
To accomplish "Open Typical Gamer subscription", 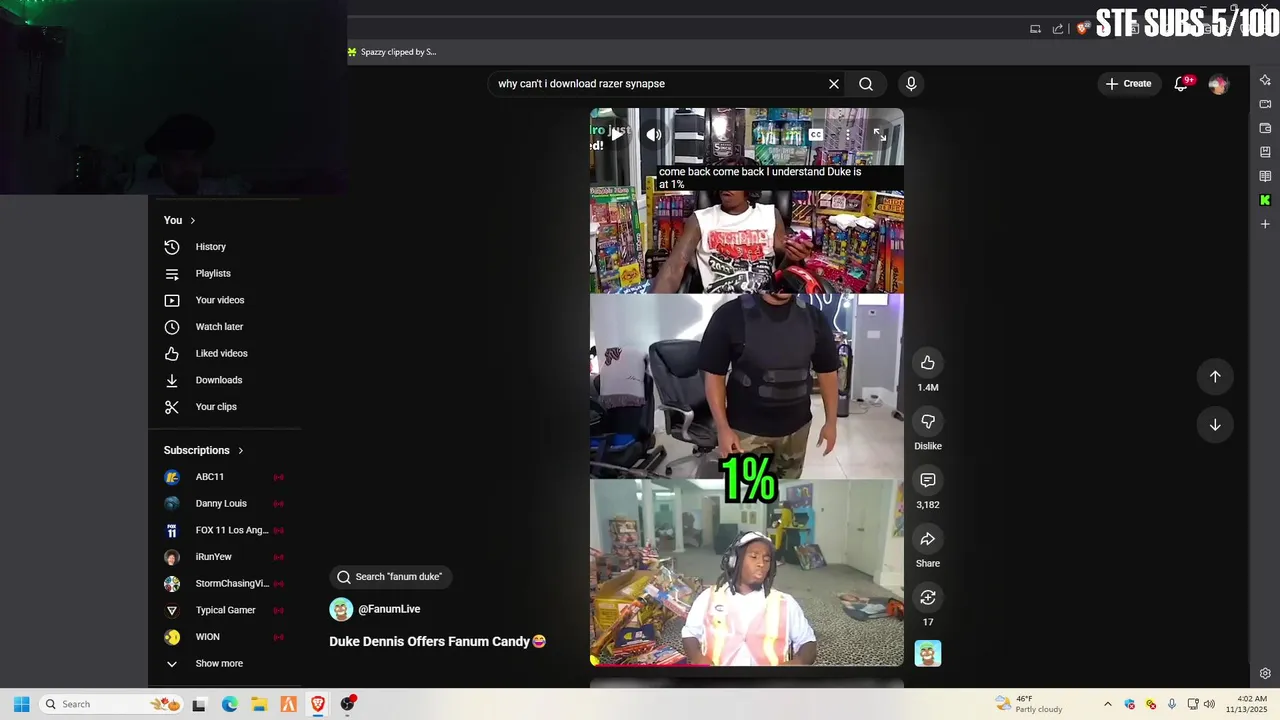I will click(225, 610).
